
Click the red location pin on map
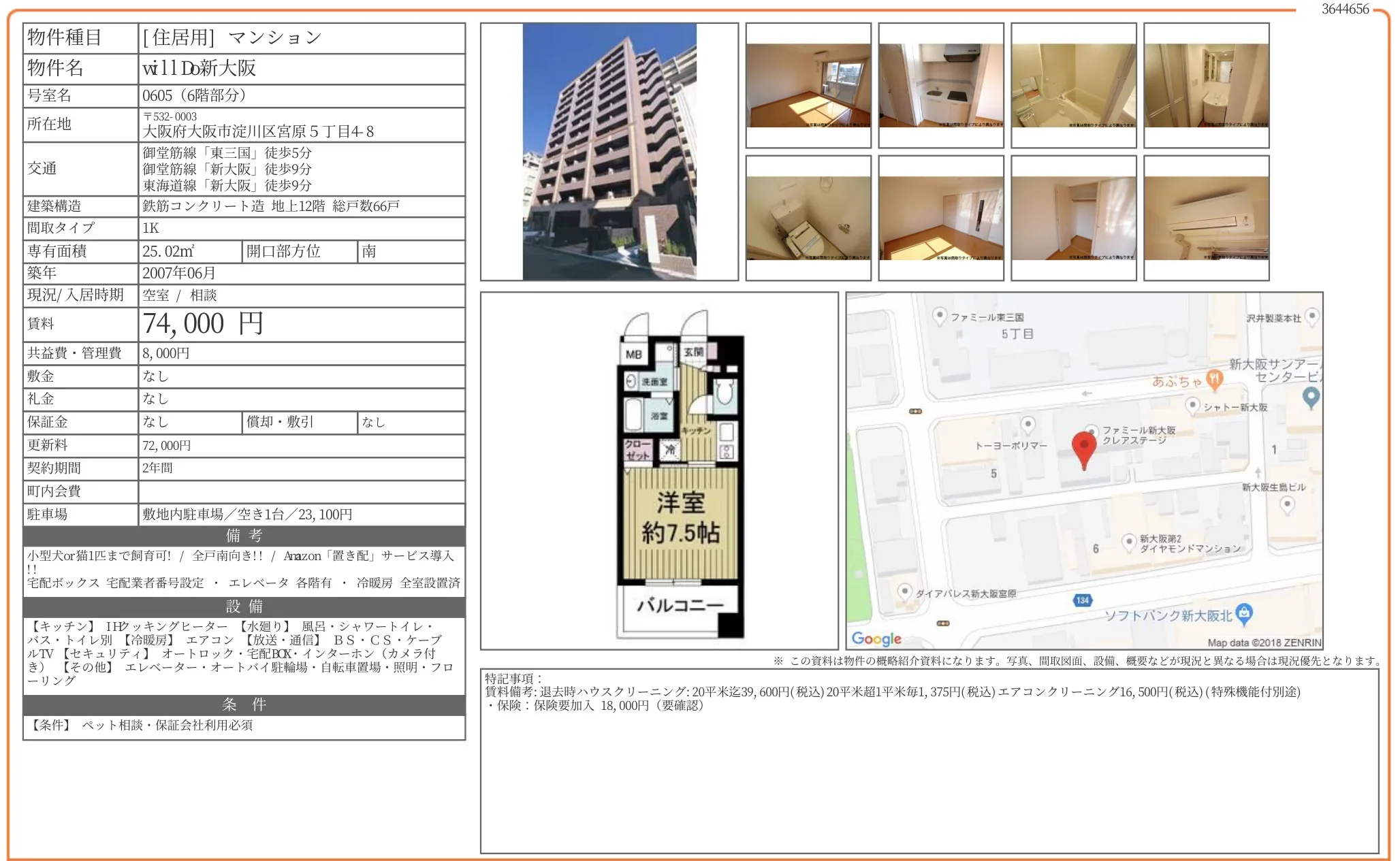point(1083,446)
